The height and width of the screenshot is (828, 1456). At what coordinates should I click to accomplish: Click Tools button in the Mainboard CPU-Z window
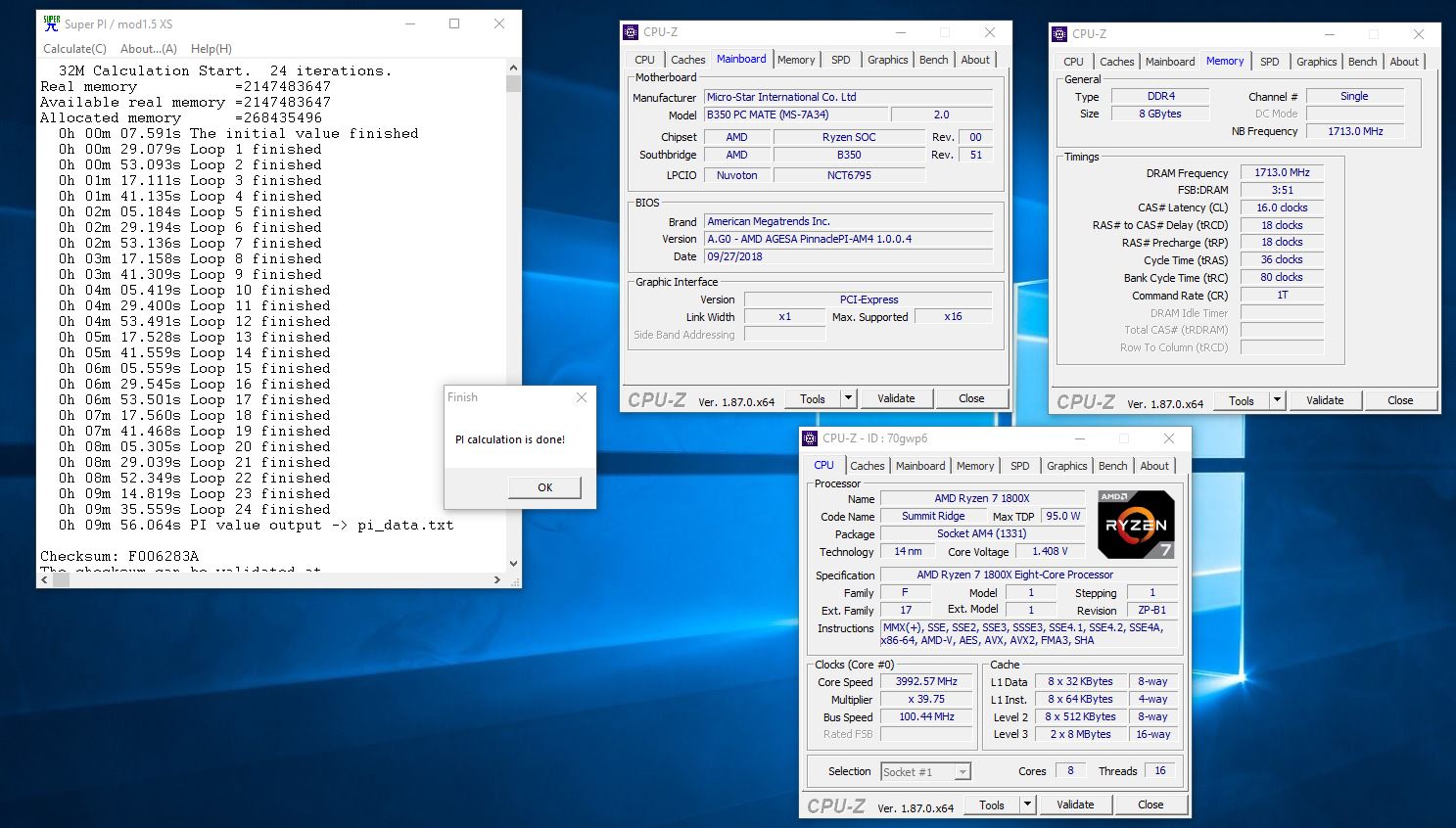813,398
